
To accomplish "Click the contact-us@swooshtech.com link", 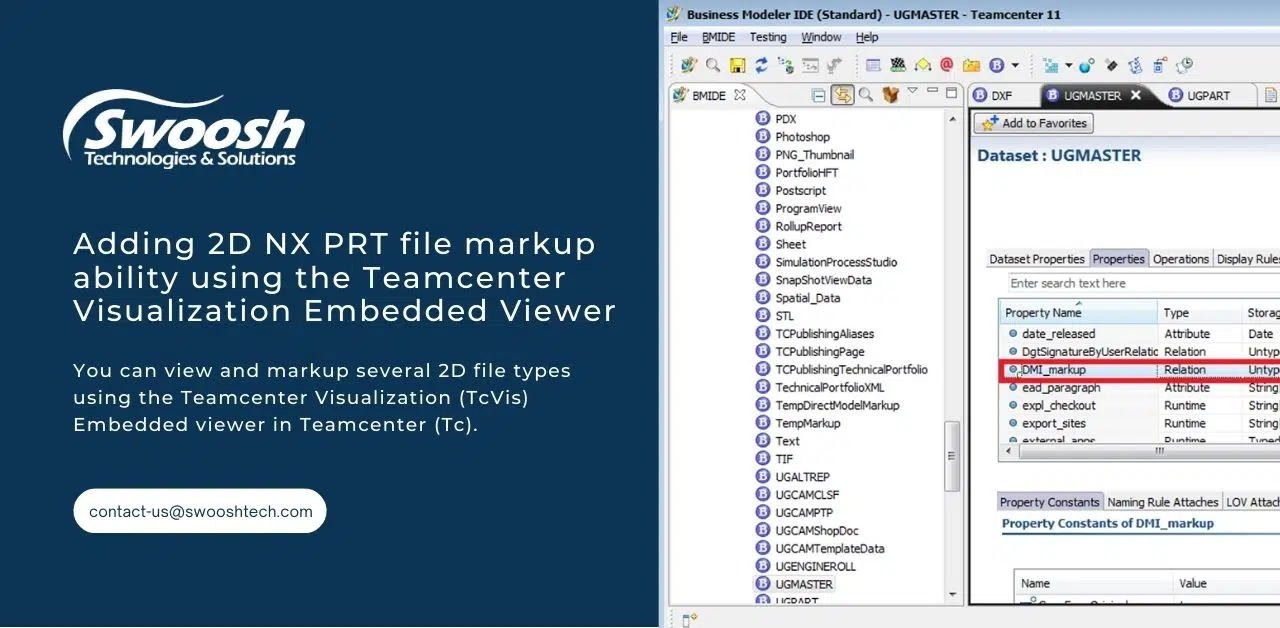I will [199, 510].
